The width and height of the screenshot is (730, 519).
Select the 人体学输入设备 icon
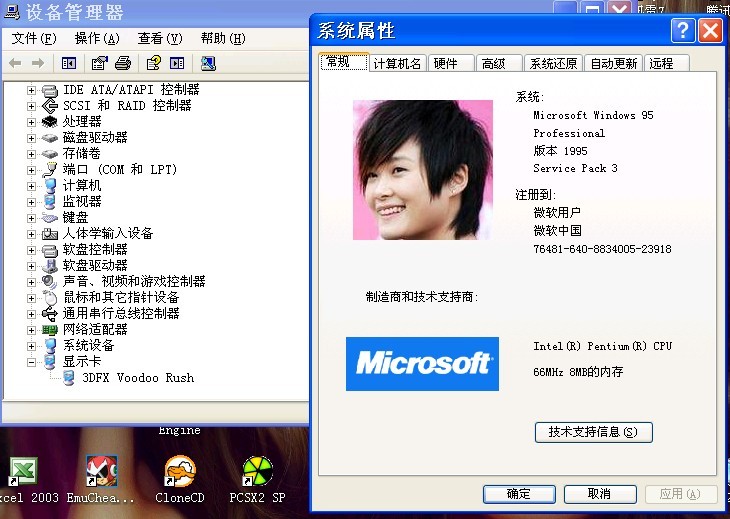coord(49,234)
